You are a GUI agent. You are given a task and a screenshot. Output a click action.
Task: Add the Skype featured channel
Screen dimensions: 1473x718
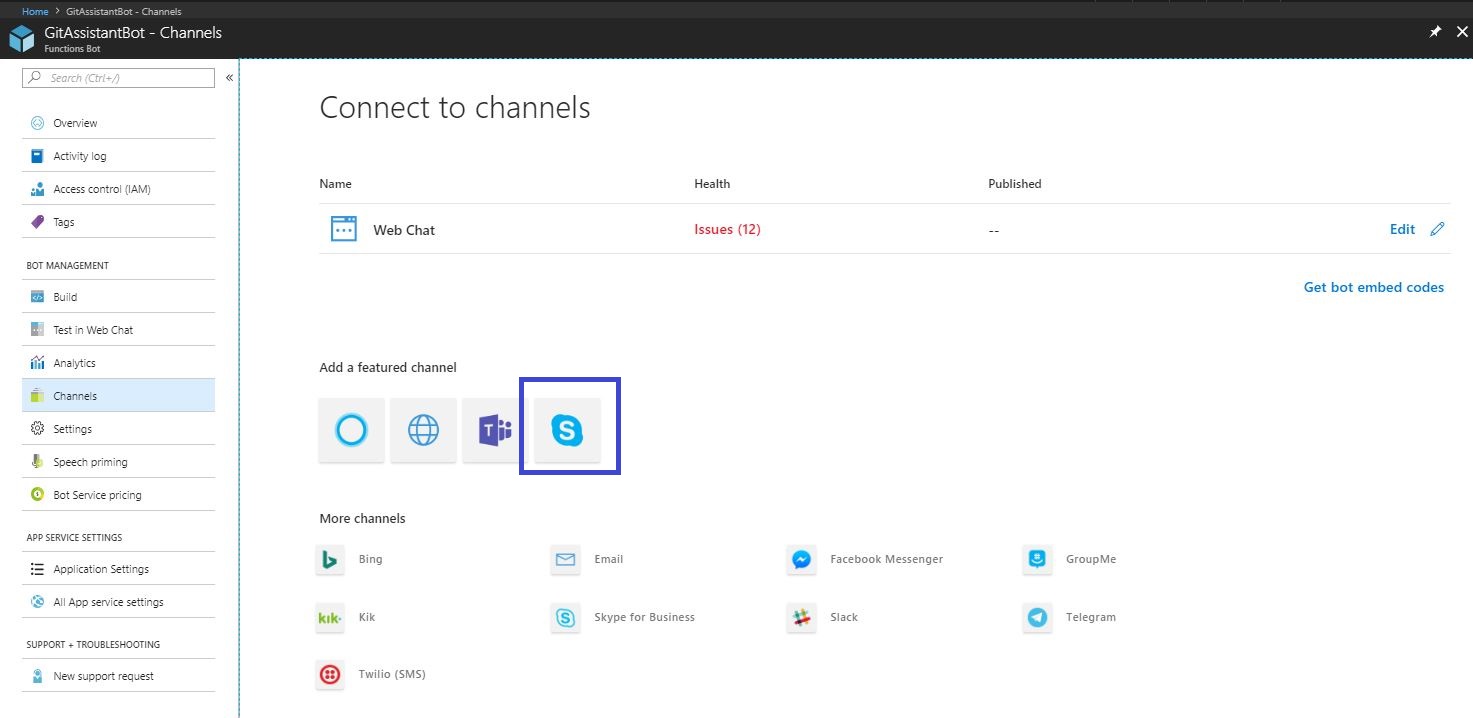567,430
